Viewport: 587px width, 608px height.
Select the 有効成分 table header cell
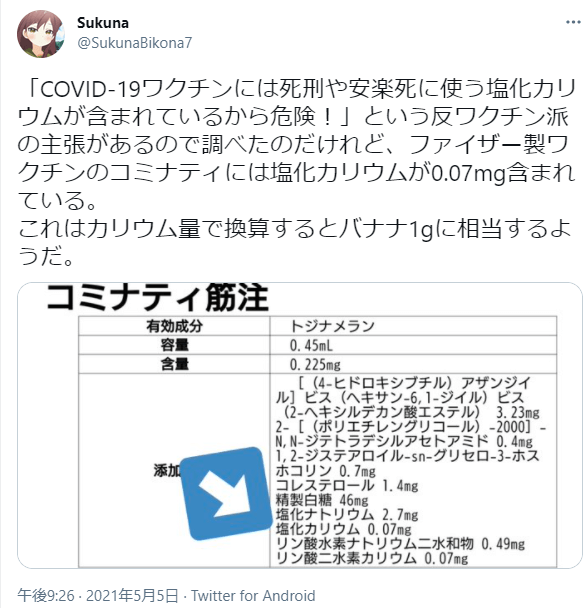click(174, 326)
